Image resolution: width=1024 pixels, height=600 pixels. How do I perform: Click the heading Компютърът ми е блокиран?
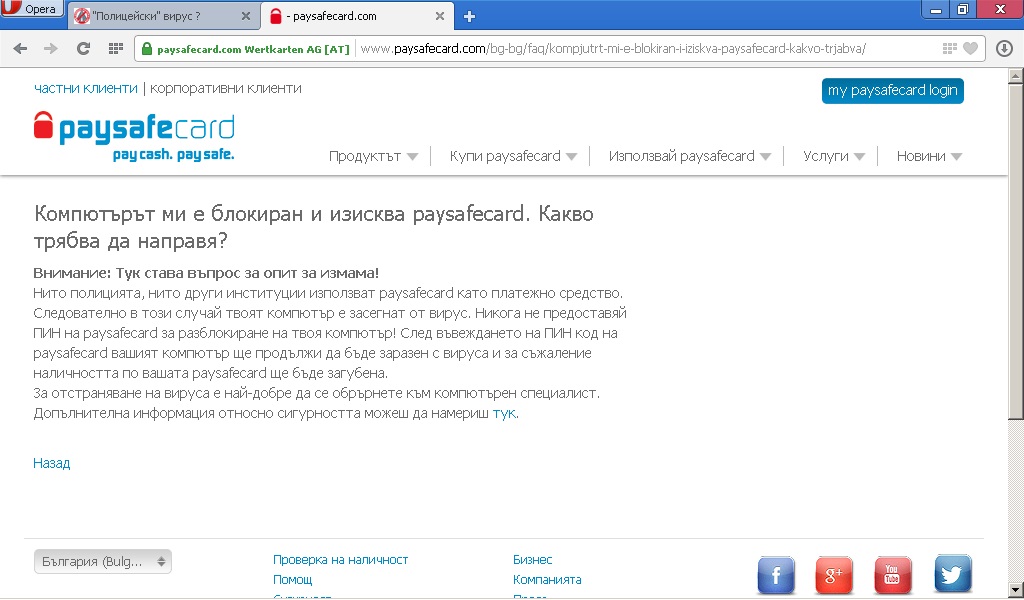[x=313, y=227]
